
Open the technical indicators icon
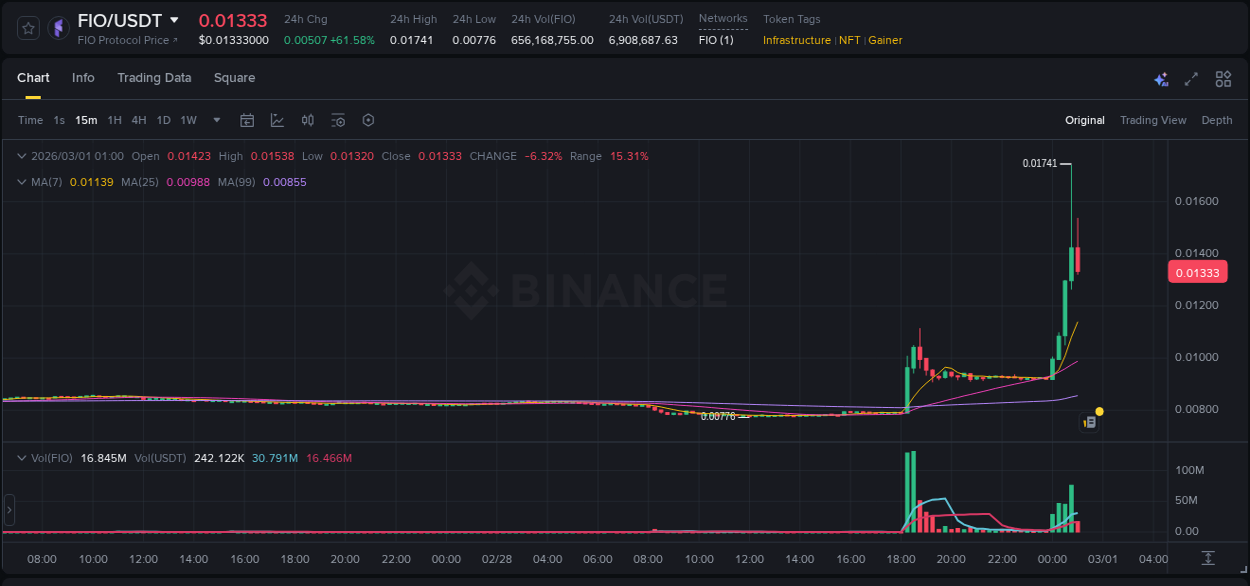[x=277, y=119]
